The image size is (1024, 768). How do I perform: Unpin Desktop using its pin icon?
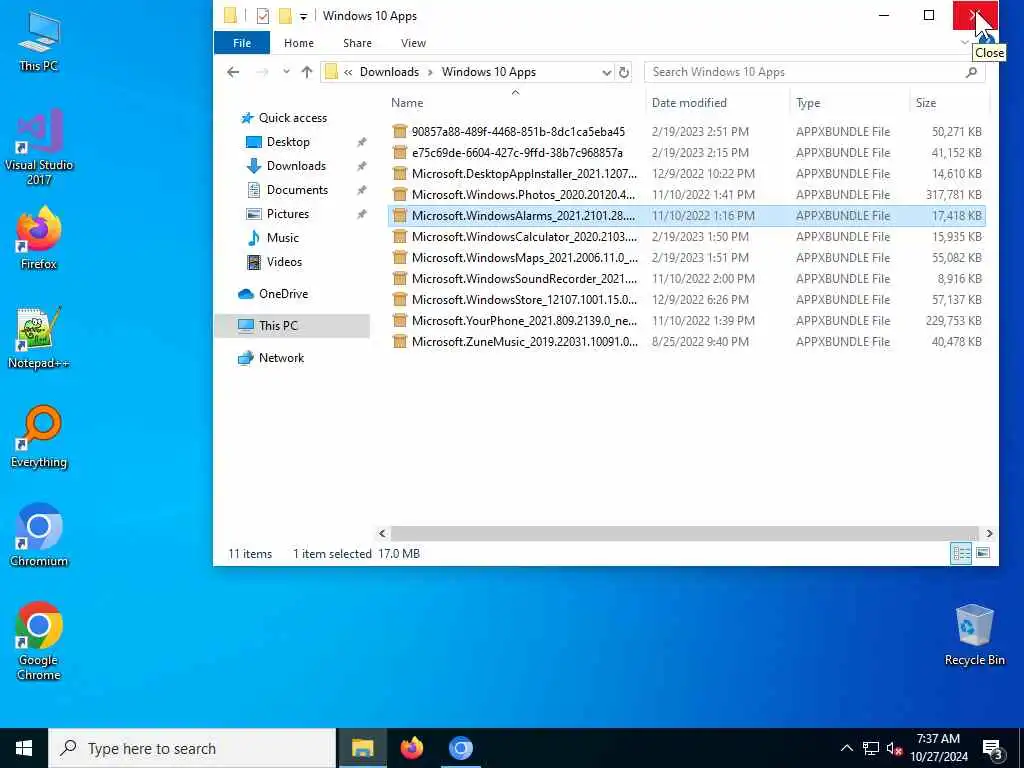point(361,142)
